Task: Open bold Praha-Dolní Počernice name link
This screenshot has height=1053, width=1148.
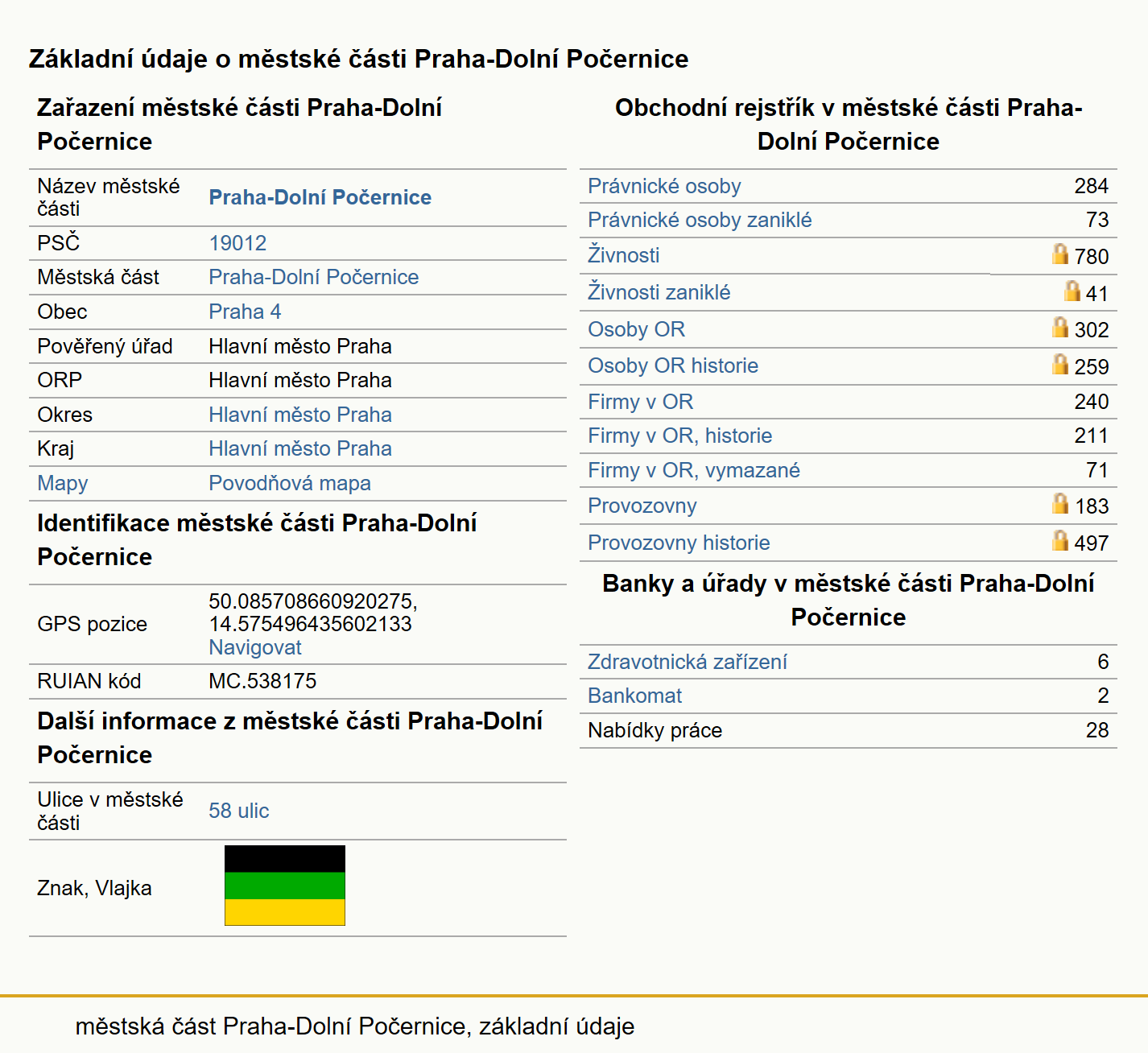Action: click(320, 197)
